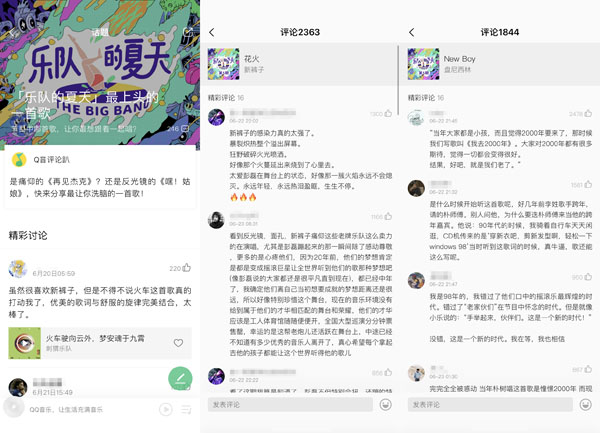Go back from the 评论1844 comments page
The image size is (600, 433).
tap(412, 33)
